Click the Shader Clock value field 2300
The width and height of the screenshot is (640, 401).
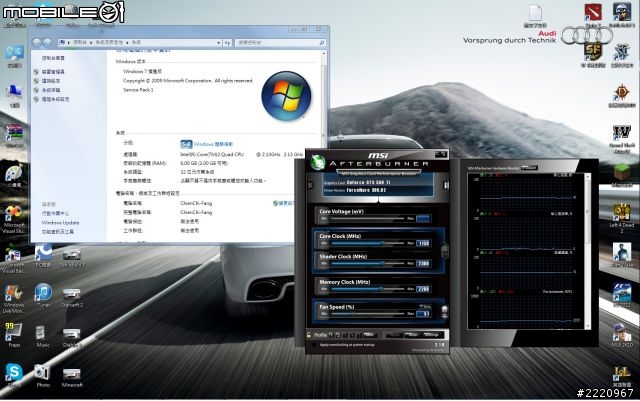(423, 263)
